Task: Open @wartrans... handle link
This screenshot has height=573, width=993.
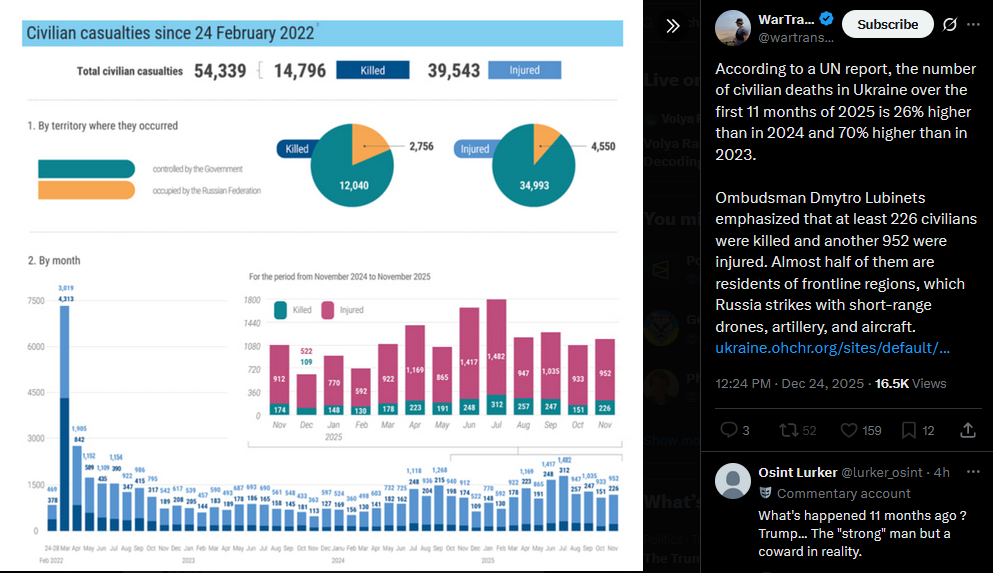Action: pos(796,37)
